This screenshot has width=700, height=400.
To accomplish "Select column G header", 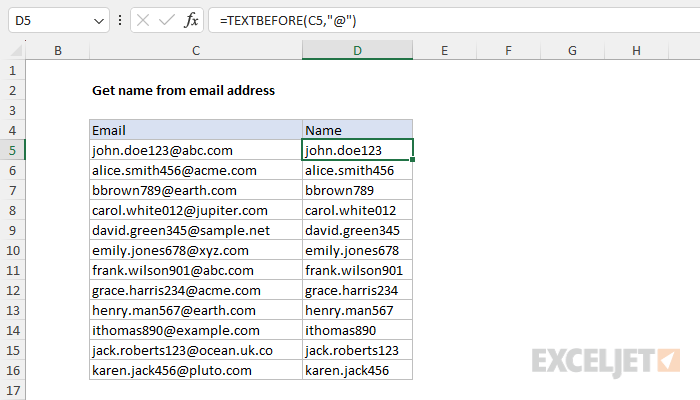I will click(x=572, y=50).
